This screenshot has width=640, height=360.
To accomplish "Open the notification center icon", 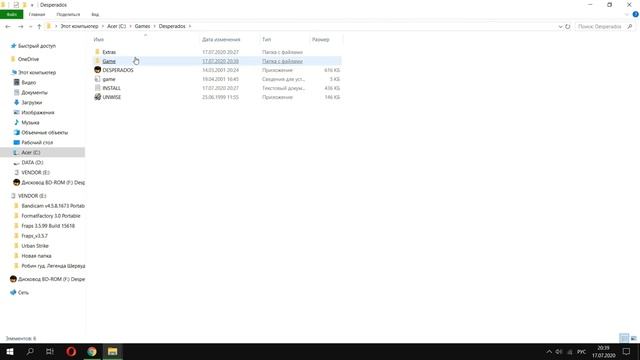I will pyautogui.click(x=626, y=351).
